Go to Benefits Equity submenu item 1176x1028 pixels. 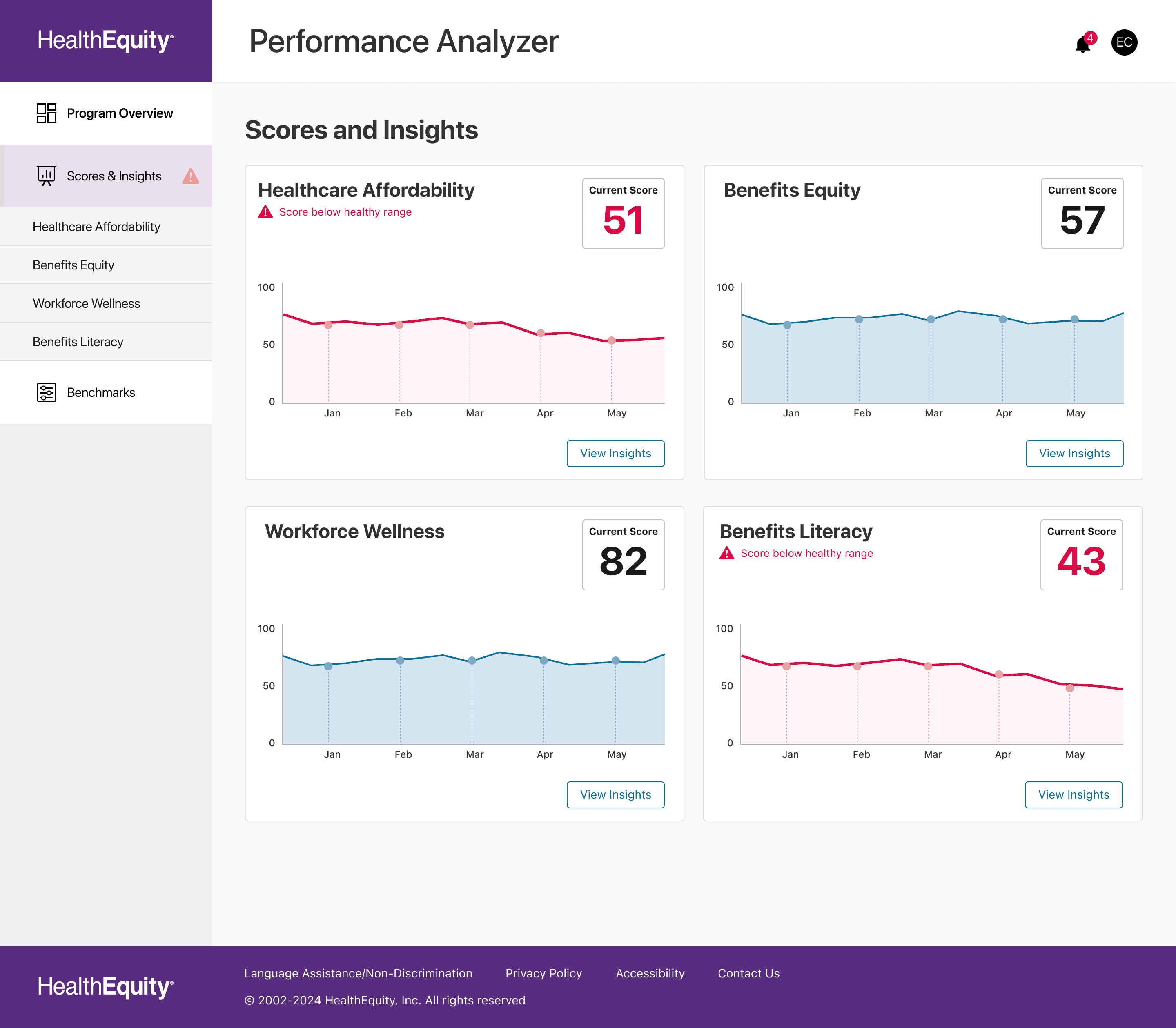(x=106, y=265)
